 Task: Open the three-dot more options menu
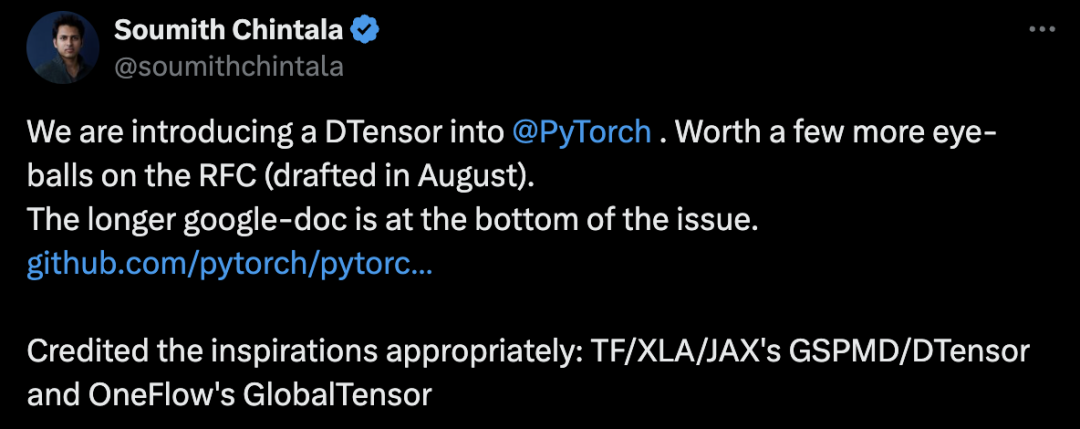click(1041, 31)
